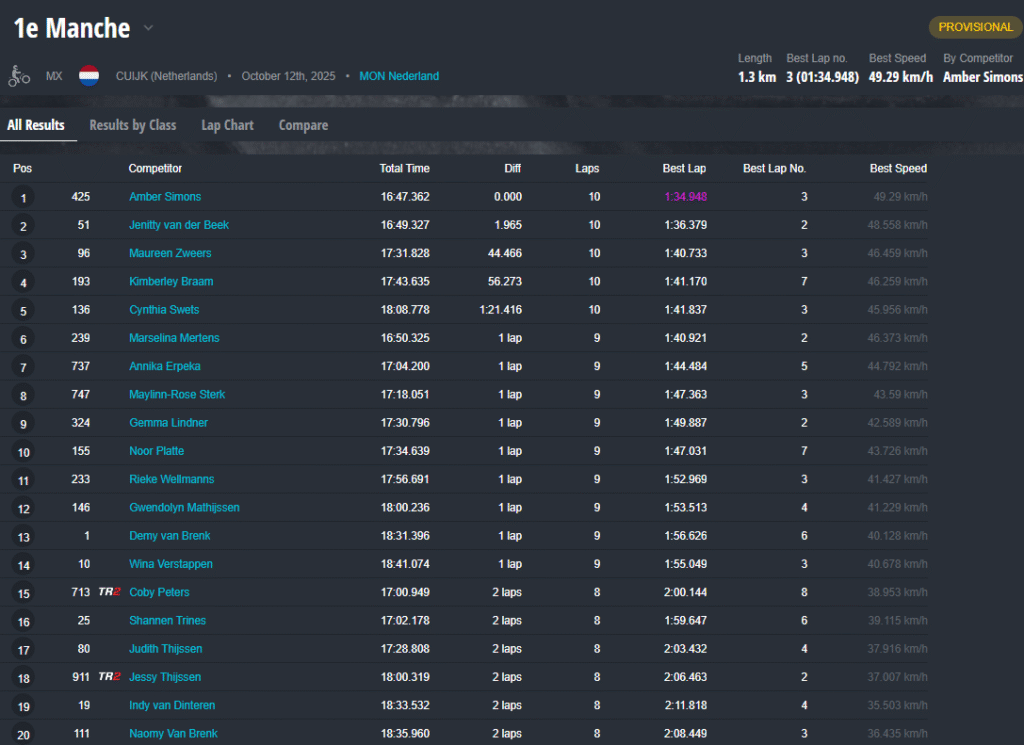1024x745 pixels.
Task: Click the Netherlands flag icon
Action: 89,76
